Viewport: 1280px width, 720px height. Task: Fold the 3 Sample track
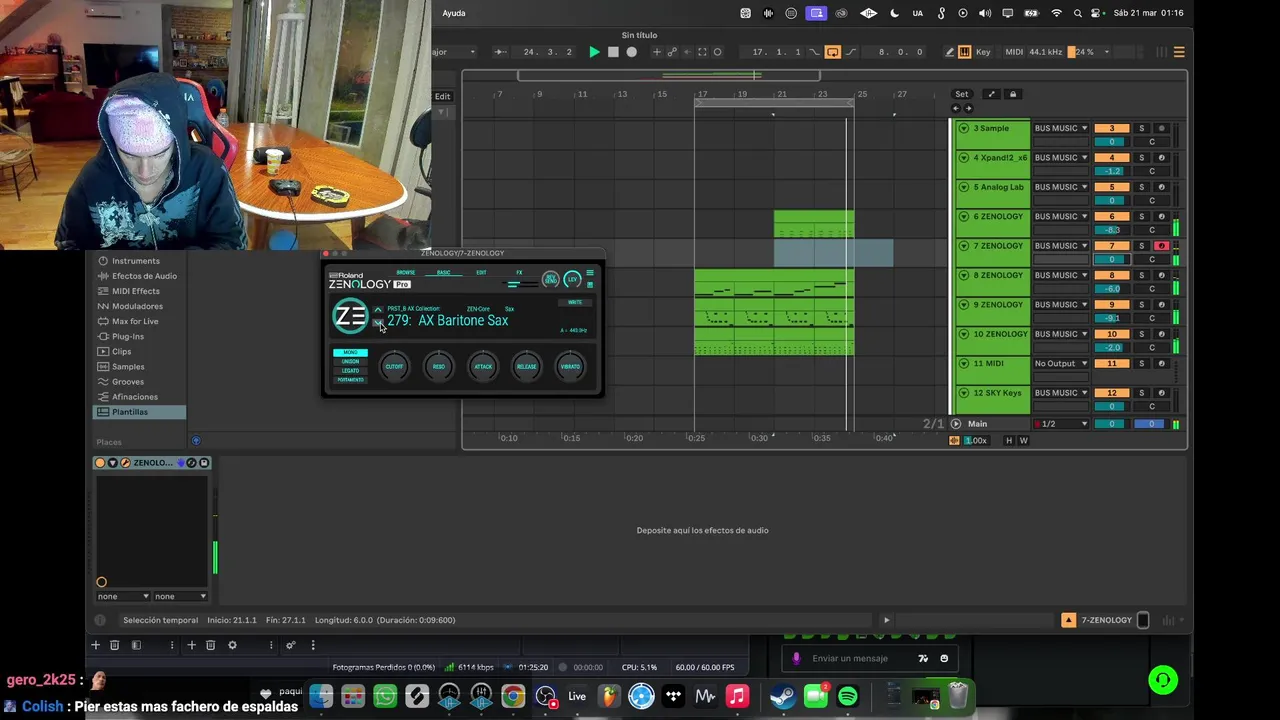[963, 128]
